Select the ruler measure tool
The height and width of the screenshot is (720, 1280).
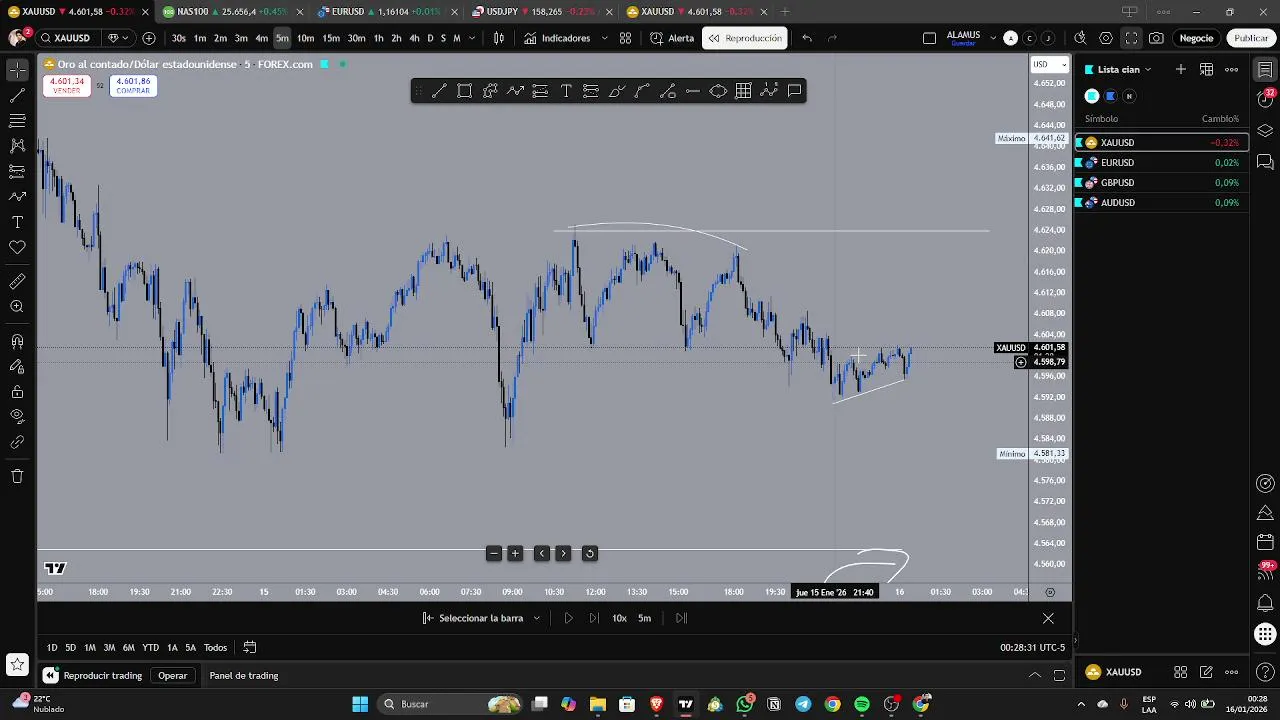(x=17, y=282)
